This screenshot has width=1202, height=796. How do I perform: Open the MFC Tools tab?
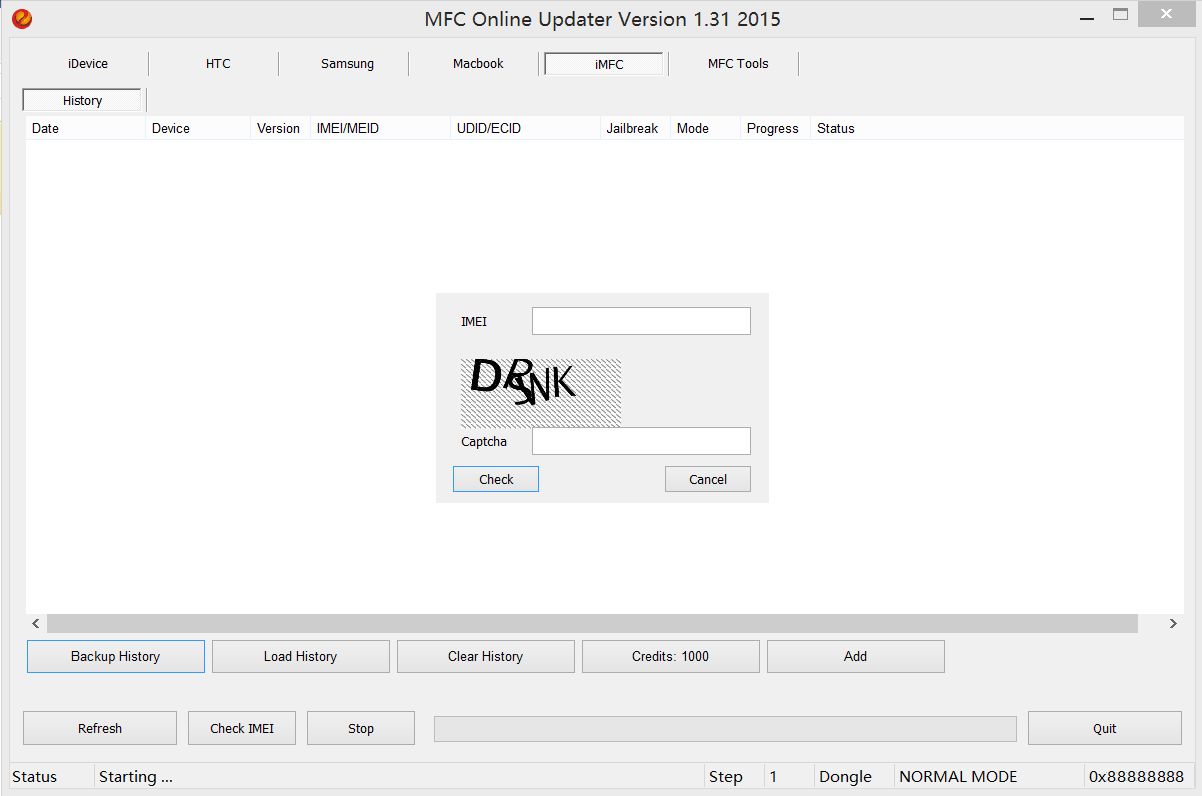click(738, 64)
